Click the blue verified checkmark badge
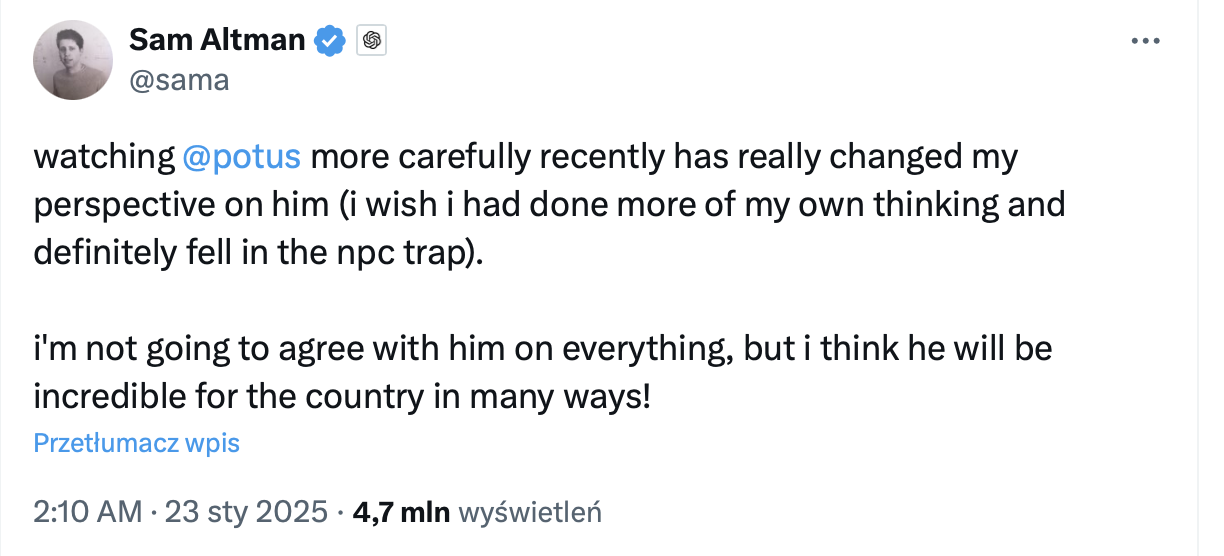The width and height of the screenshot is (1224, 556). [331, 40]
